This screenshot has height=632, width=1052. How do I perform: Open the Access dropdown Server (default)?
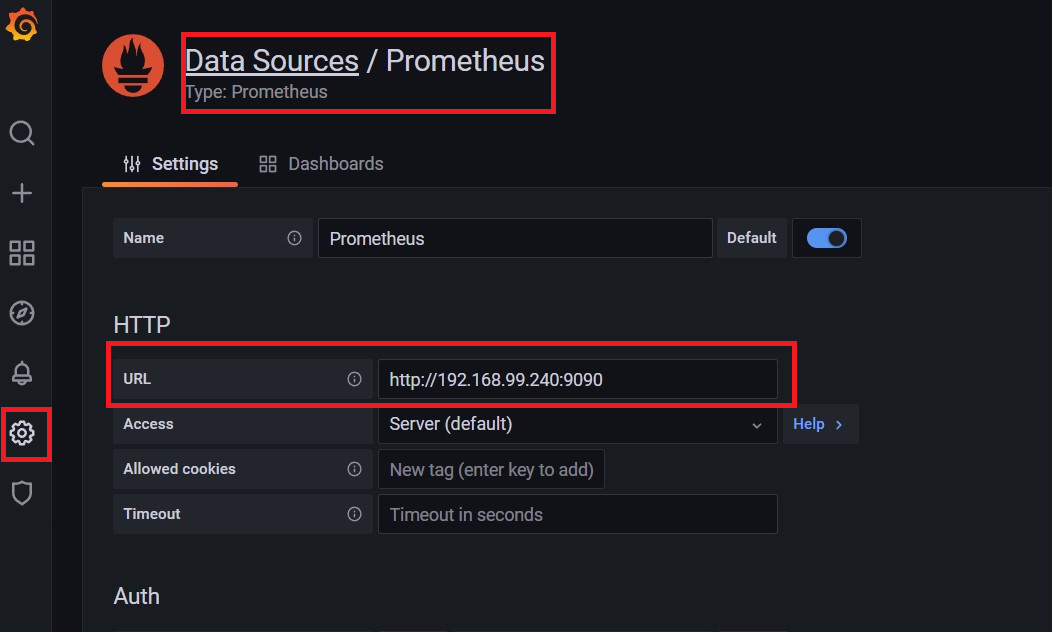(576, 424)
